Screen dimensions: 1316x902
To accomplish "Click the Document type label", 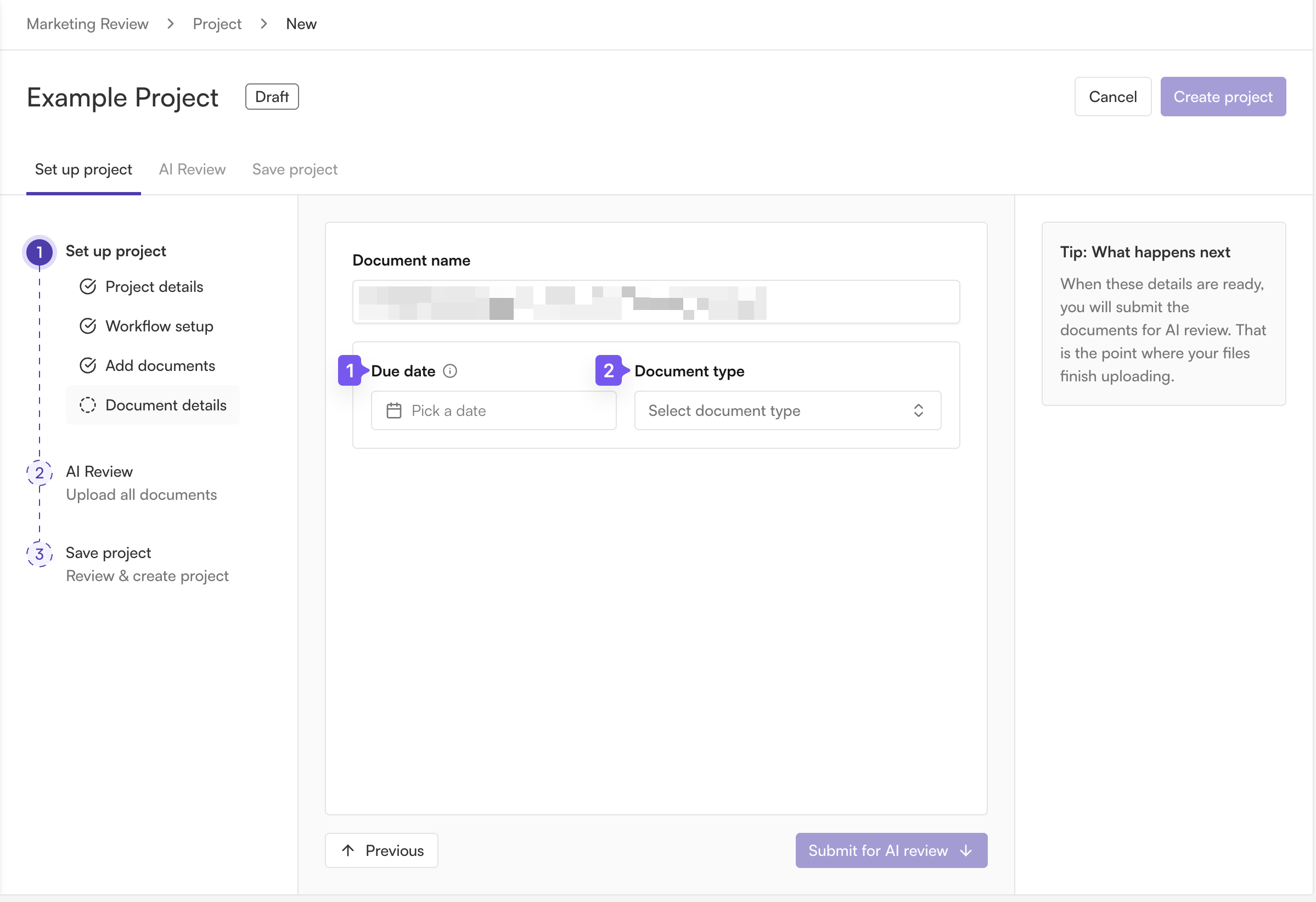I will coord(689,371).
